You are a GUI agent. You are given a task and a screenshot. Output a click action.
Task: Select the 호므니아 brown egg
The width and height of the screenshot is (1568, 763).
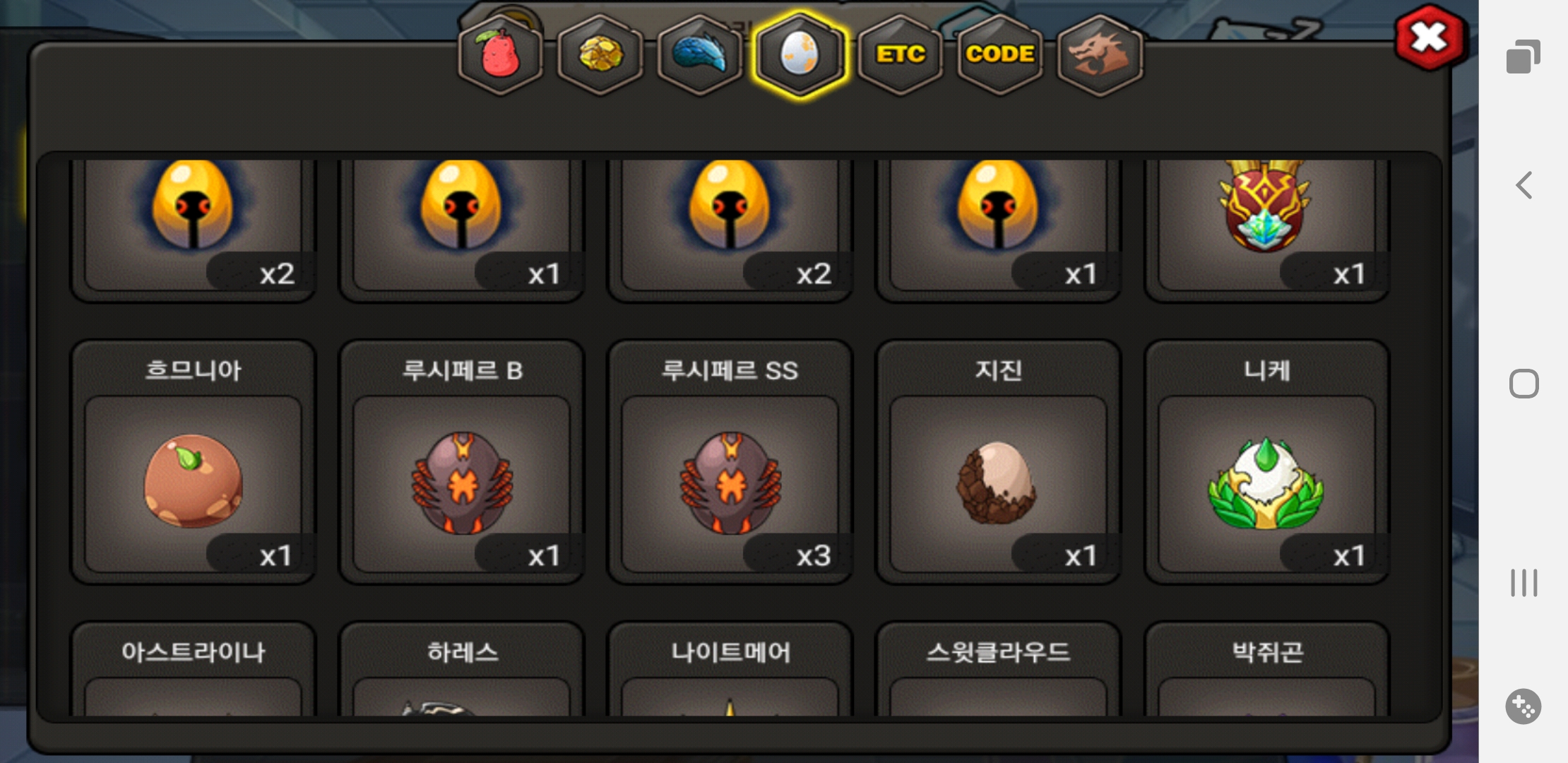click(x=193, y=462)
